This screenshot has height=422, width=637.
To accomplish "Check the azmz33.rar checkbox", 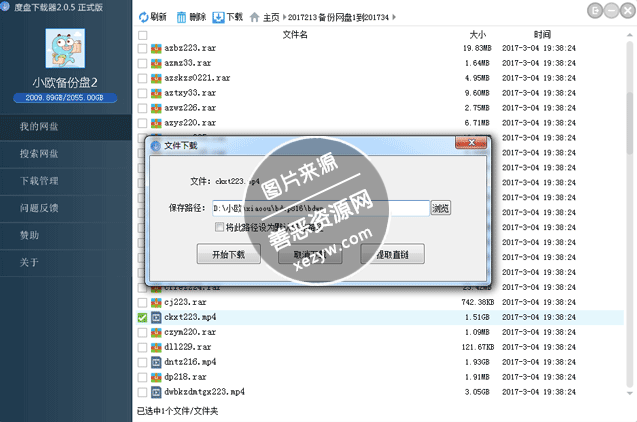I will 142,64.
